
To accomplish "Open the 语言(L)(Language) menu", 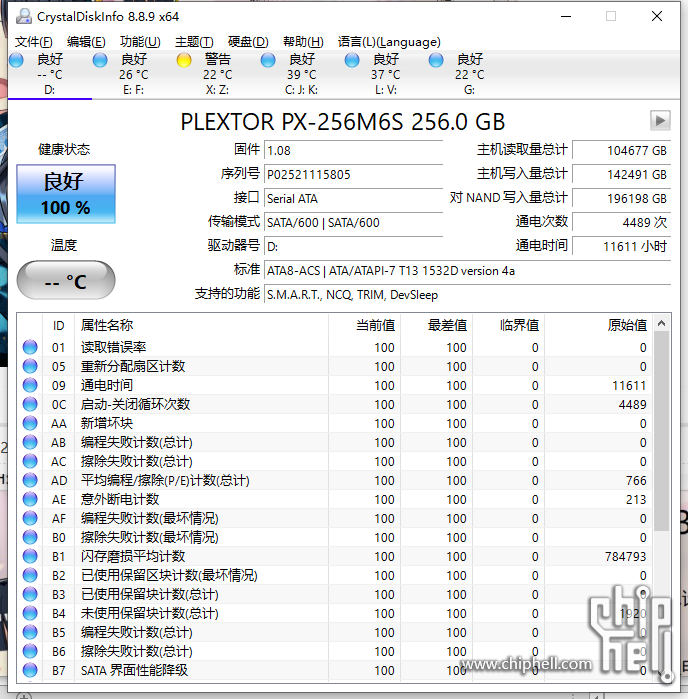I will (389, 42).
